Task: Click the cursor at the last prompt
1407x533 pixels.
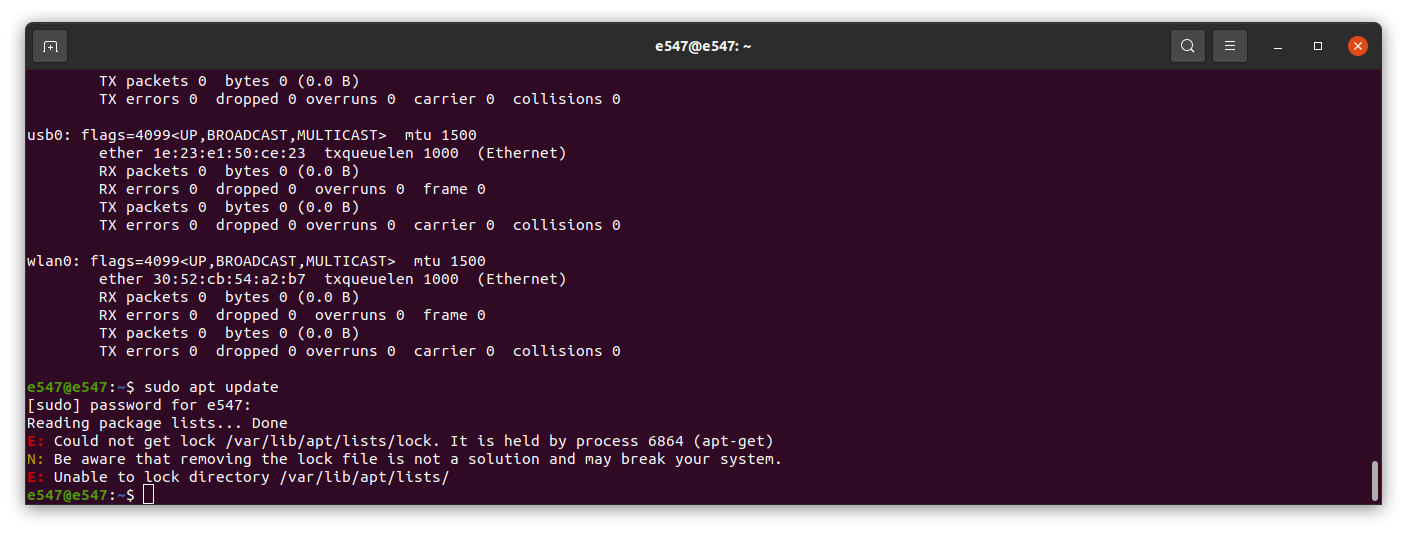Action: pyautogui.click(x=148, y=495)
